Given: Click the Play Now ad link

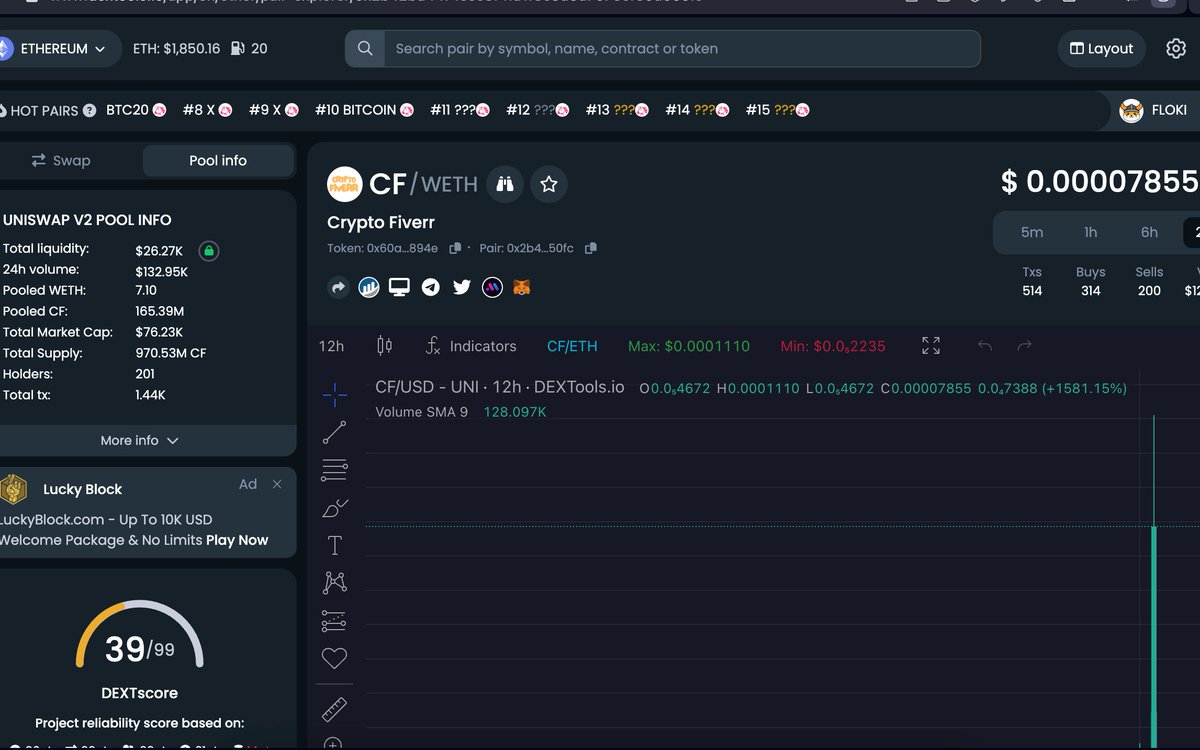Looking at the screenshot, I should pos(237,540).
